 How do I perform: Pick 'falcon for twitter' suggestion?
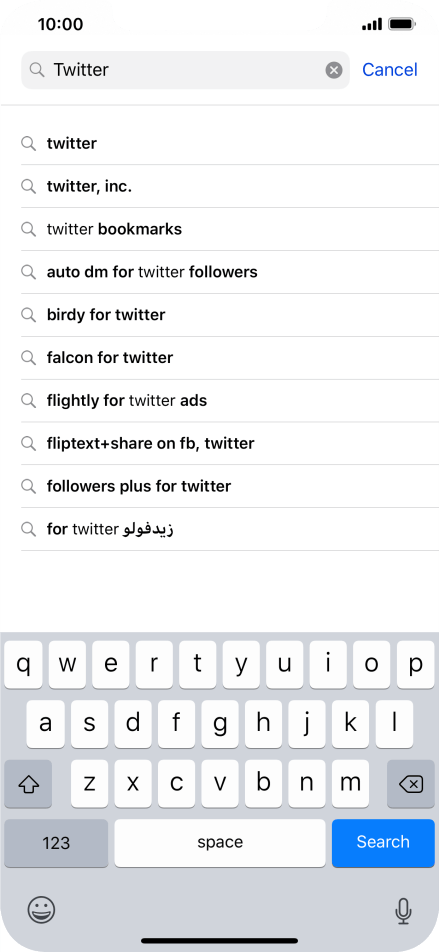click(230, 358)
